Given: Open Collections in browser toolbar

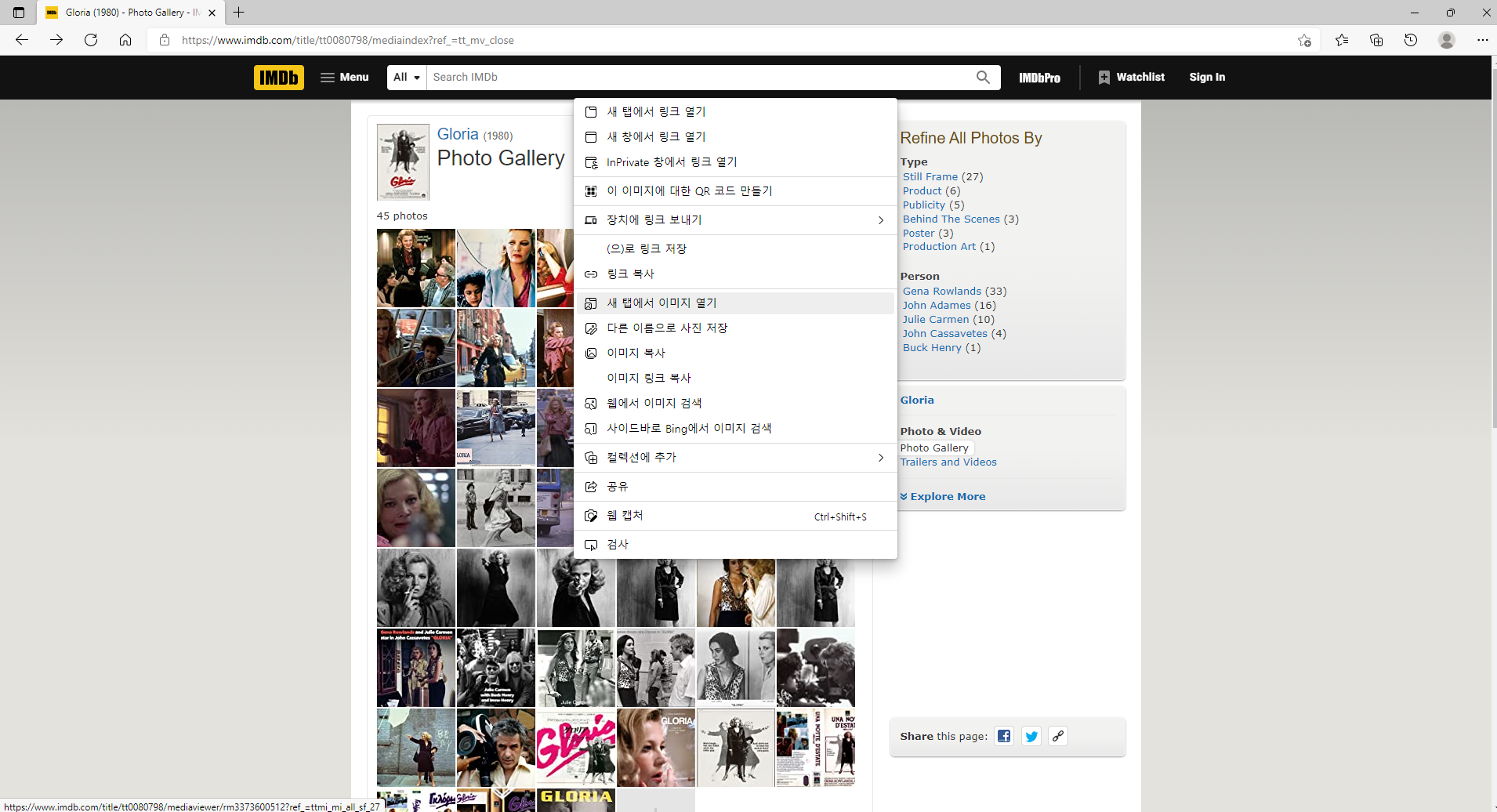Looking at the screenshot, I should pos(1376,40).
